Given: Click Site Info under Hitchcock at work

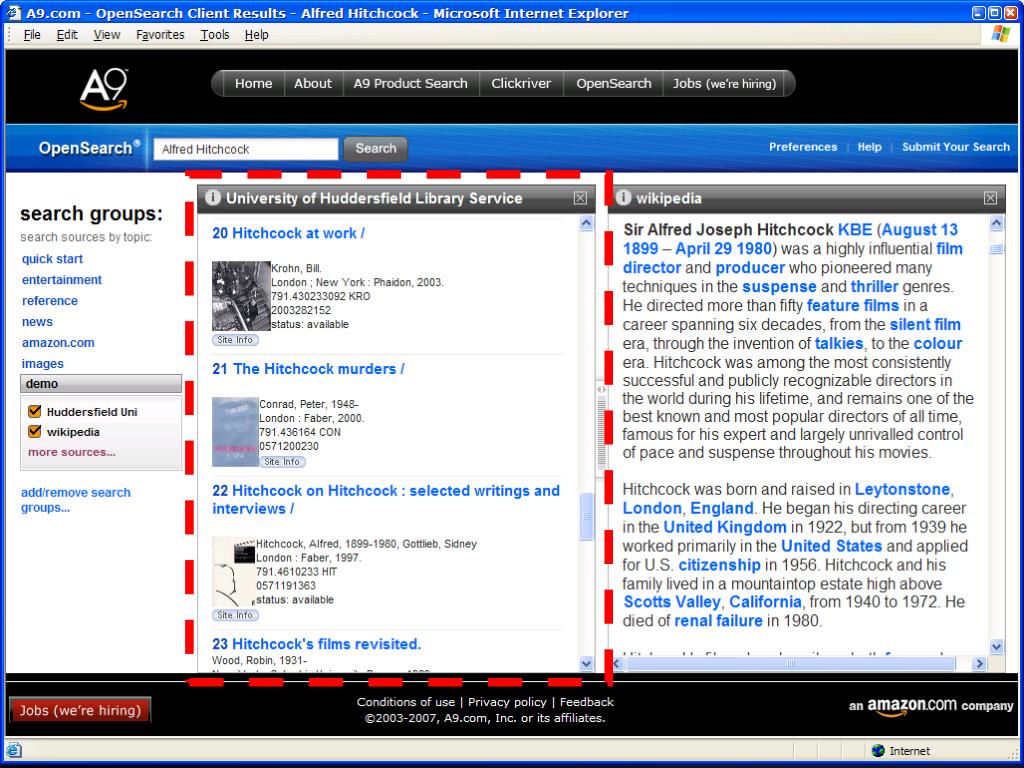Looking at the screenshot, I should (235, 340).
